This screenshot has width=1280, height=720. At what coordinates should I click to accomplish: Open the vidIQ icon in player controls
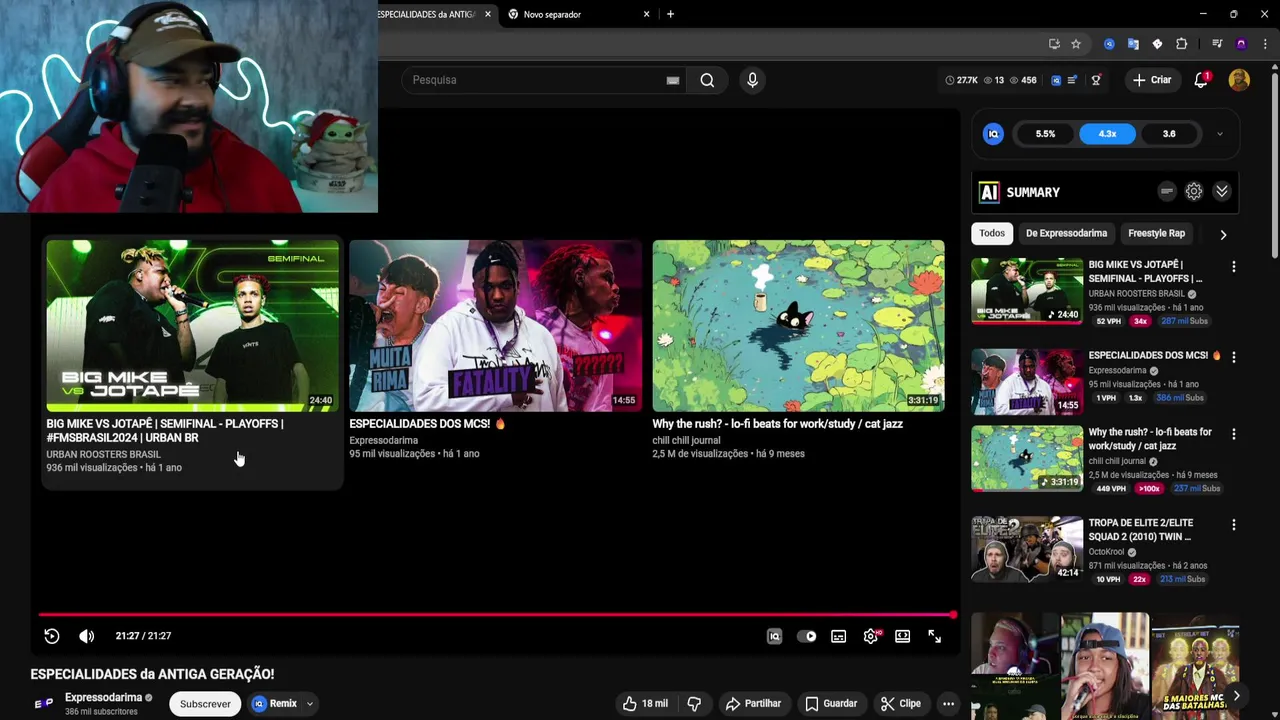pos(774,636)
